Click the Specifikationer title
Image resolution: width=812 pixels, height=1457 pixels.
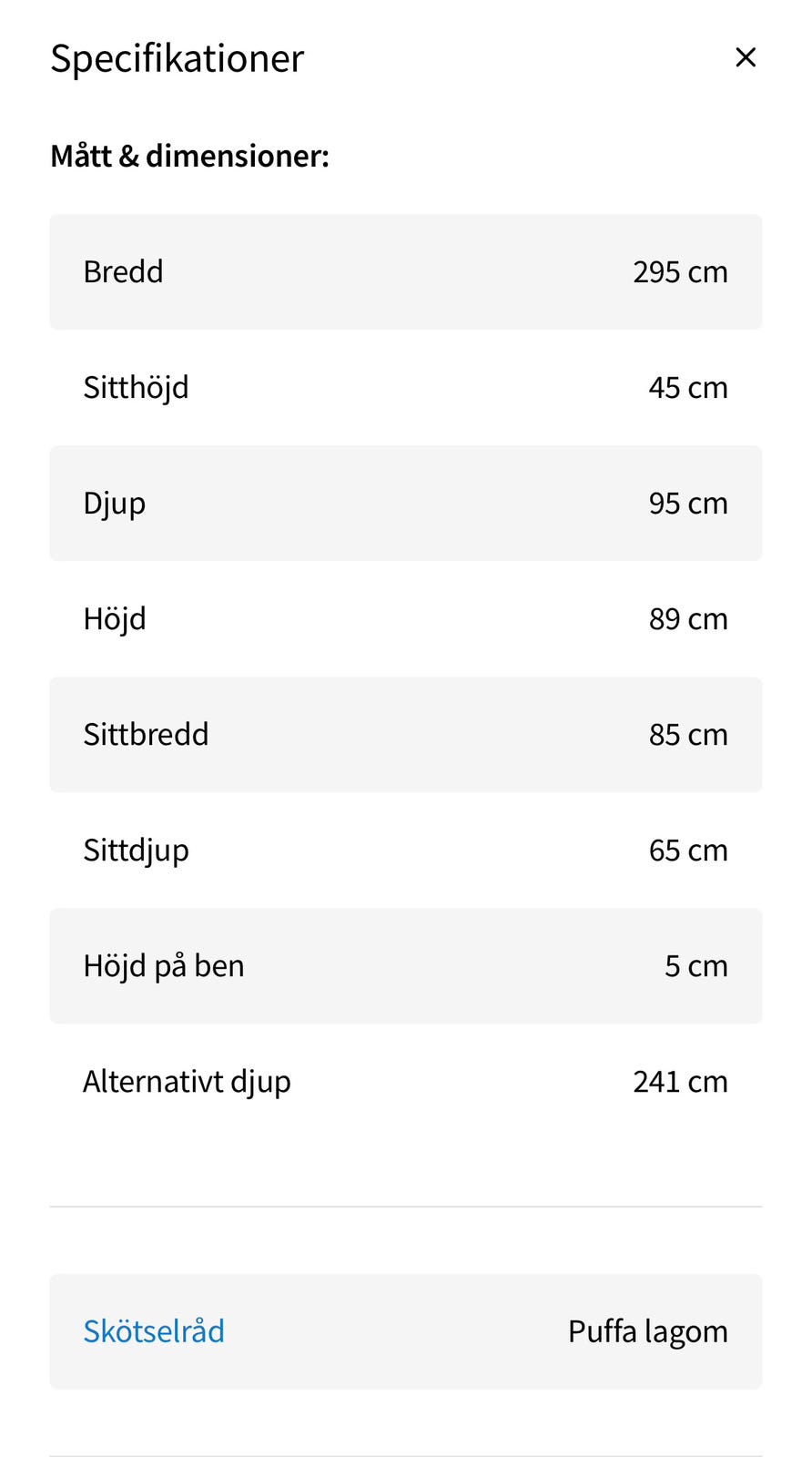[x=177, y=58]
